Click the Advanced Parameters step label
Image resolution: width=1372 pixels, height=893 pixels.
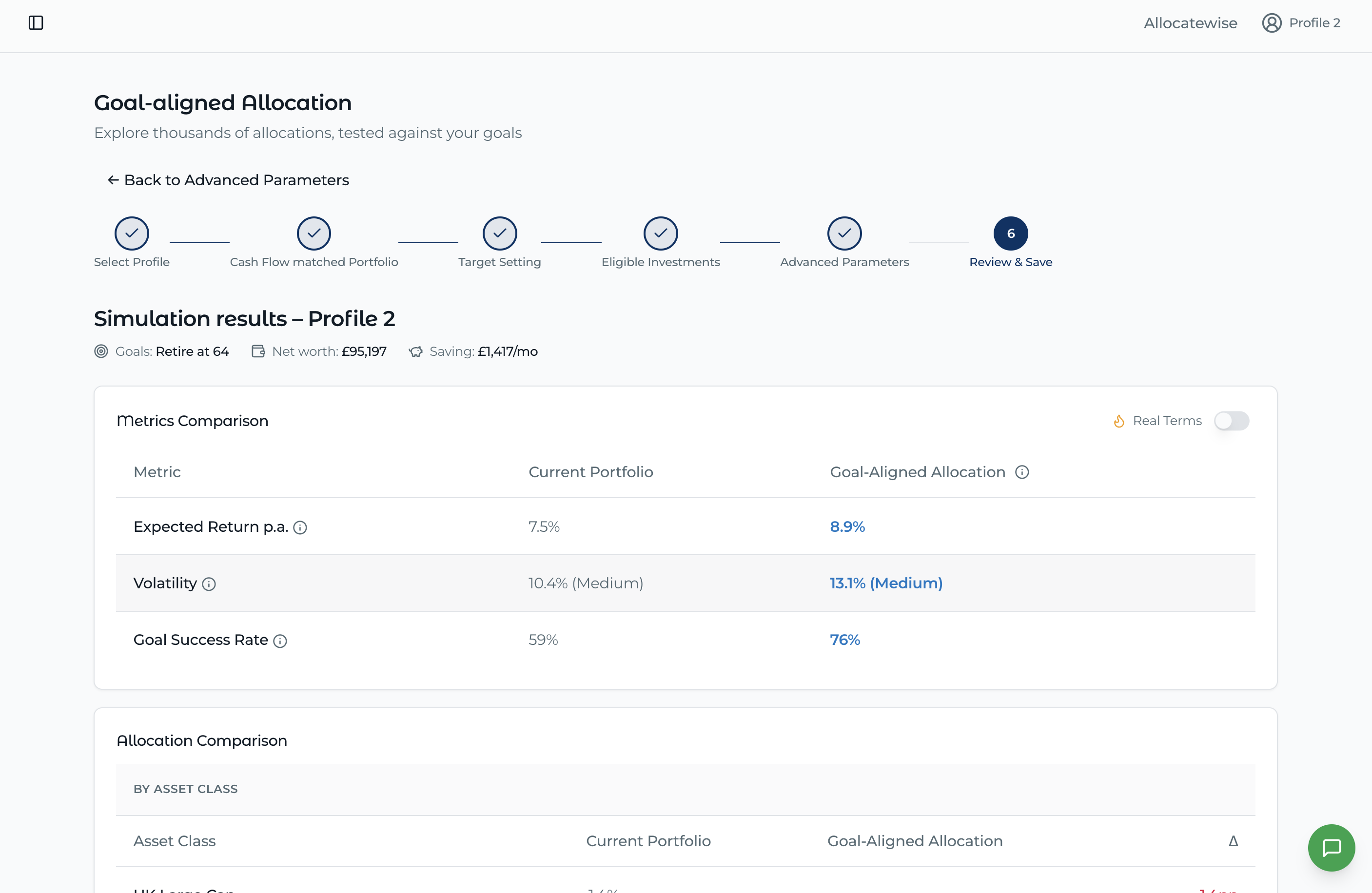844,262
